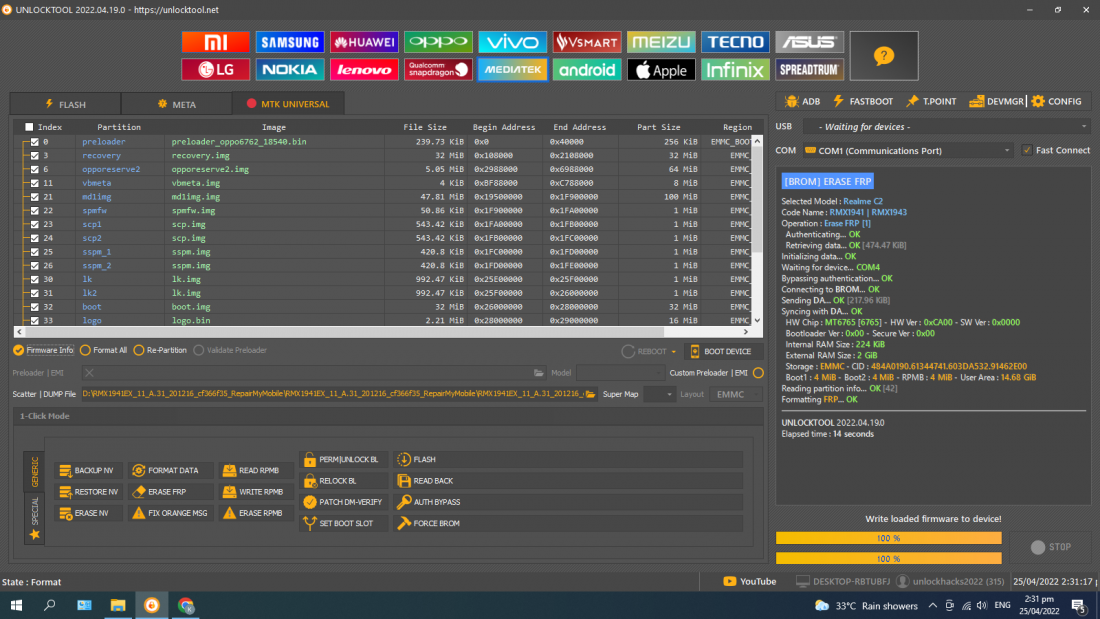Screen dimensions: 1100x619
Task: Click the PERM|UNLOCK BL button
Action: 342,460
